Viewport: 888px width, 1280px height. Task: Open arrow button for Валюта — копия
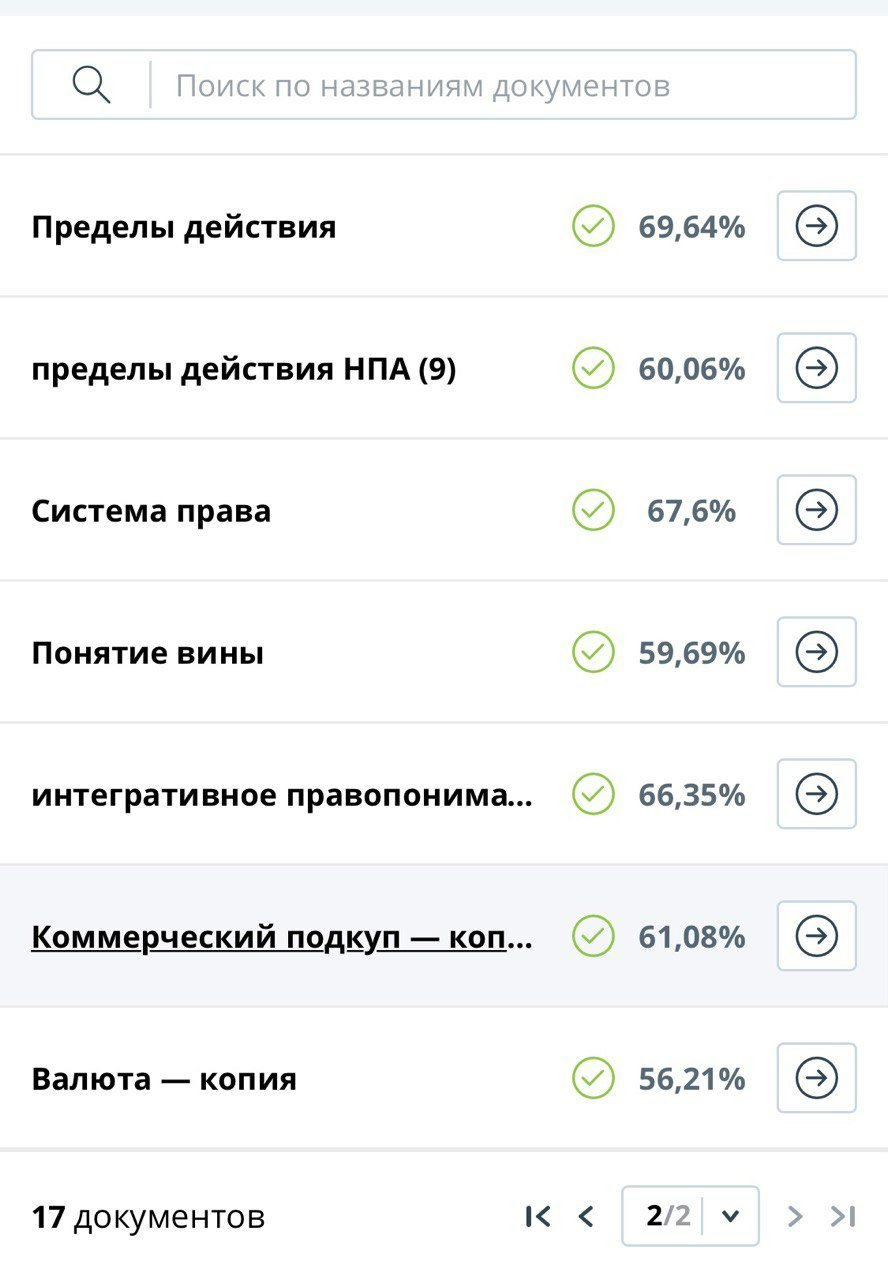tap(816, 1078)
